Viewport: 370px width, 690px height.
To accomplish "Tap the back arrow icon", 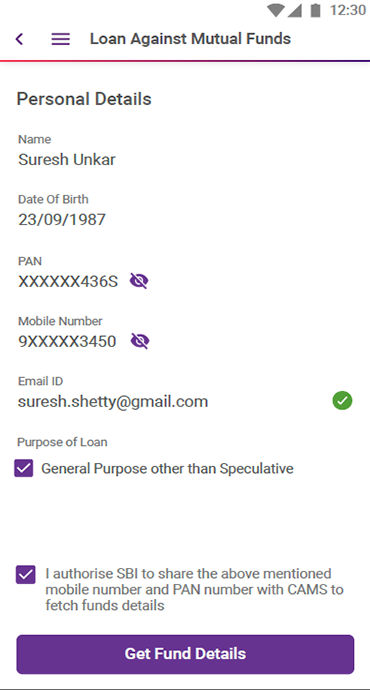I will [19, 39].
